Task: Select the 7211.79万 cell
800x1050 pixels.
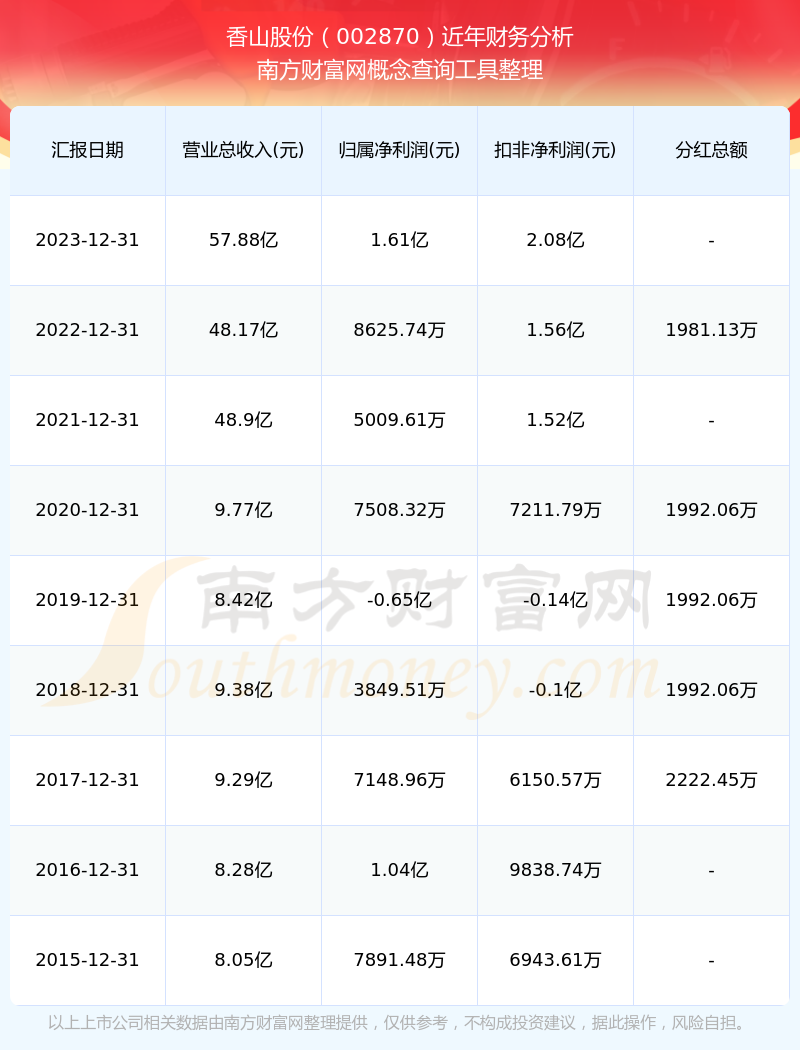Action: click(555, 510)
